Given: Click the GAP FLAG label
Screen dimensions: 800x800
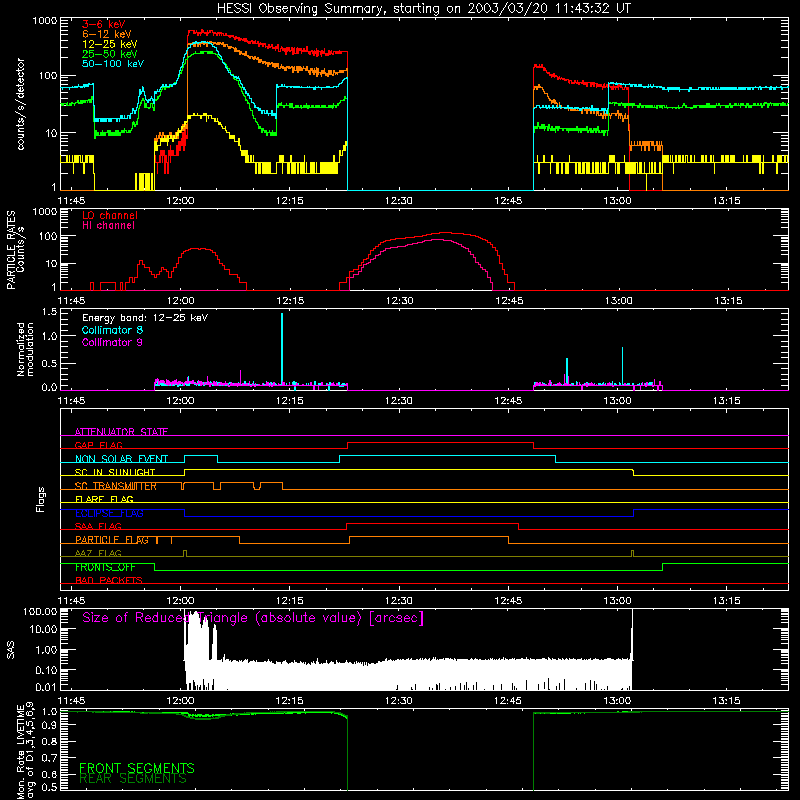Looking at the screenshot, I should pos(98,445).
